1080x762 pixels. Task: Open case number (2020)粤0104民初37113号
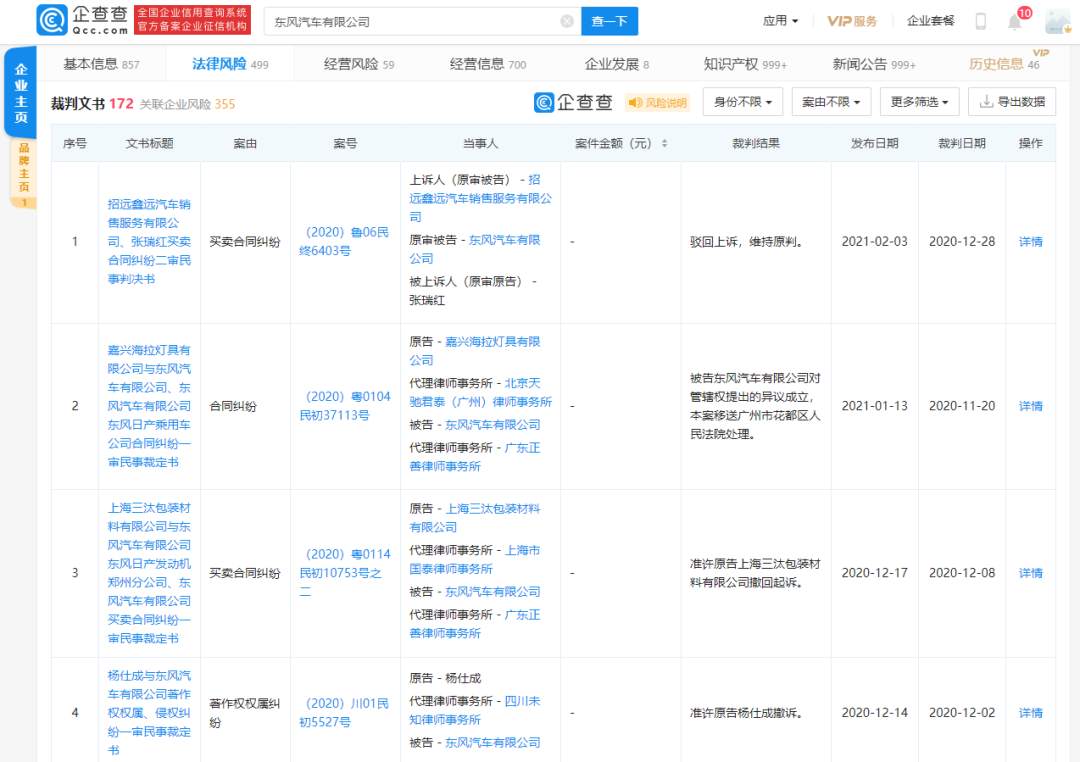click(x=344, y=406)
